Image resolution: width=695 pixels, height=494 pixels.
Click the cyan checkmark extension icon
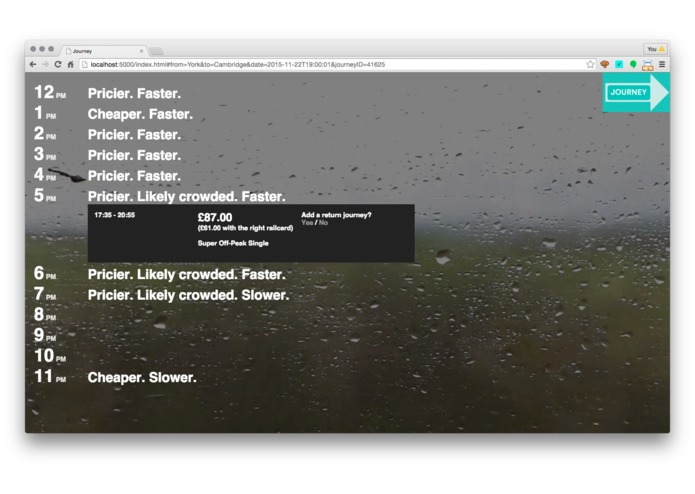(619, 64)
